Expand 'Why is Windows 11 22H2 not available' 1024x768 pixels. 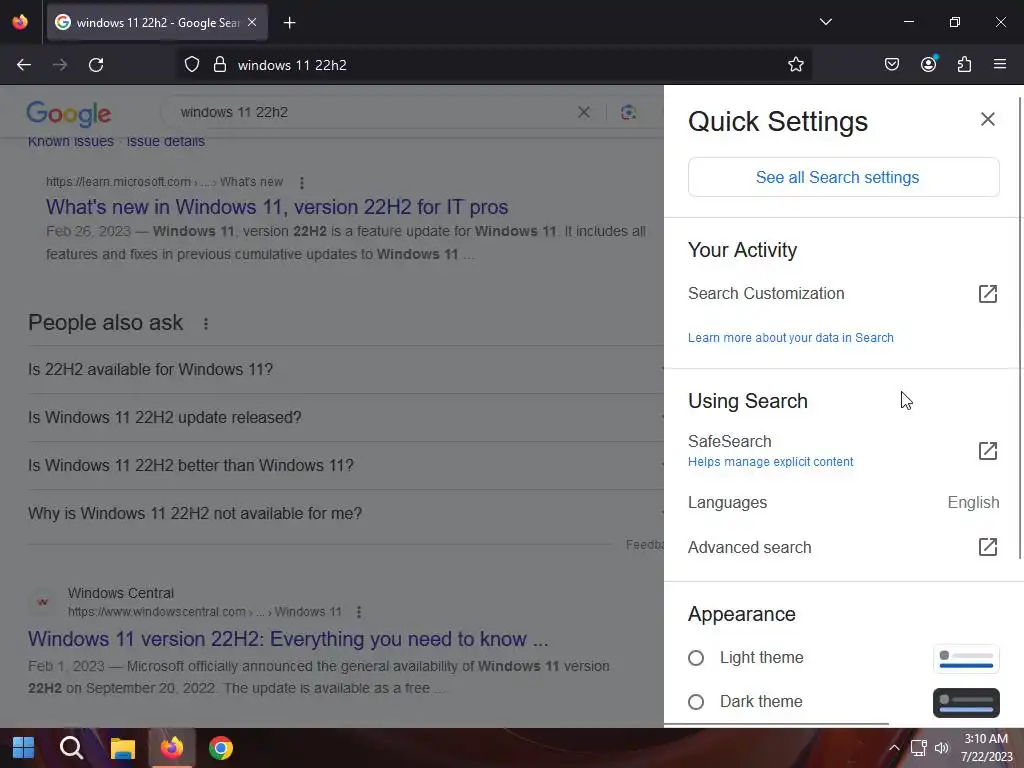pos(345,514)
